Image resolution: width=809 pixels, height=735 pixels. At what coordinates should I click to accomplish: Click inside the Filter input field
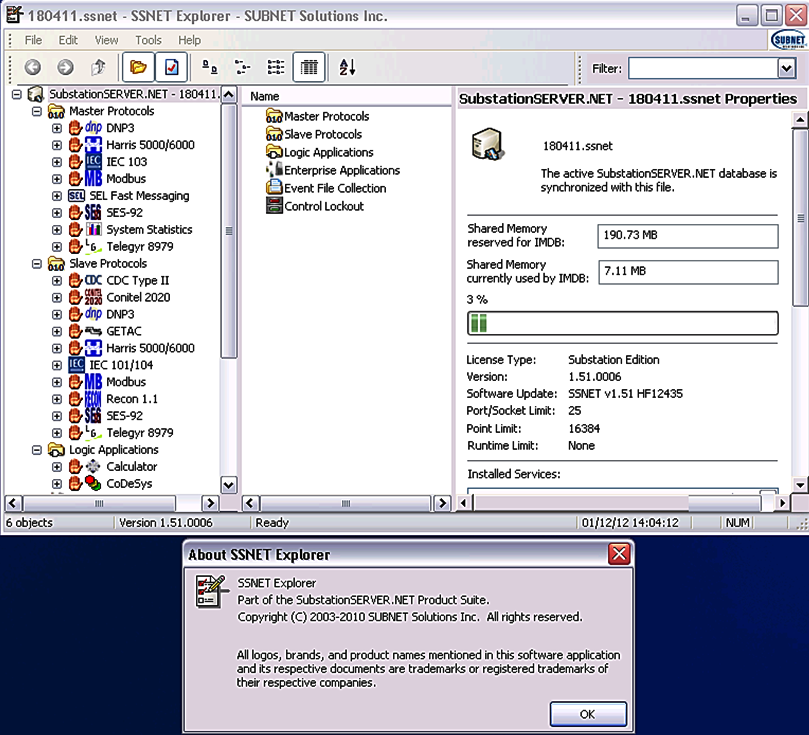click(703, 69)
